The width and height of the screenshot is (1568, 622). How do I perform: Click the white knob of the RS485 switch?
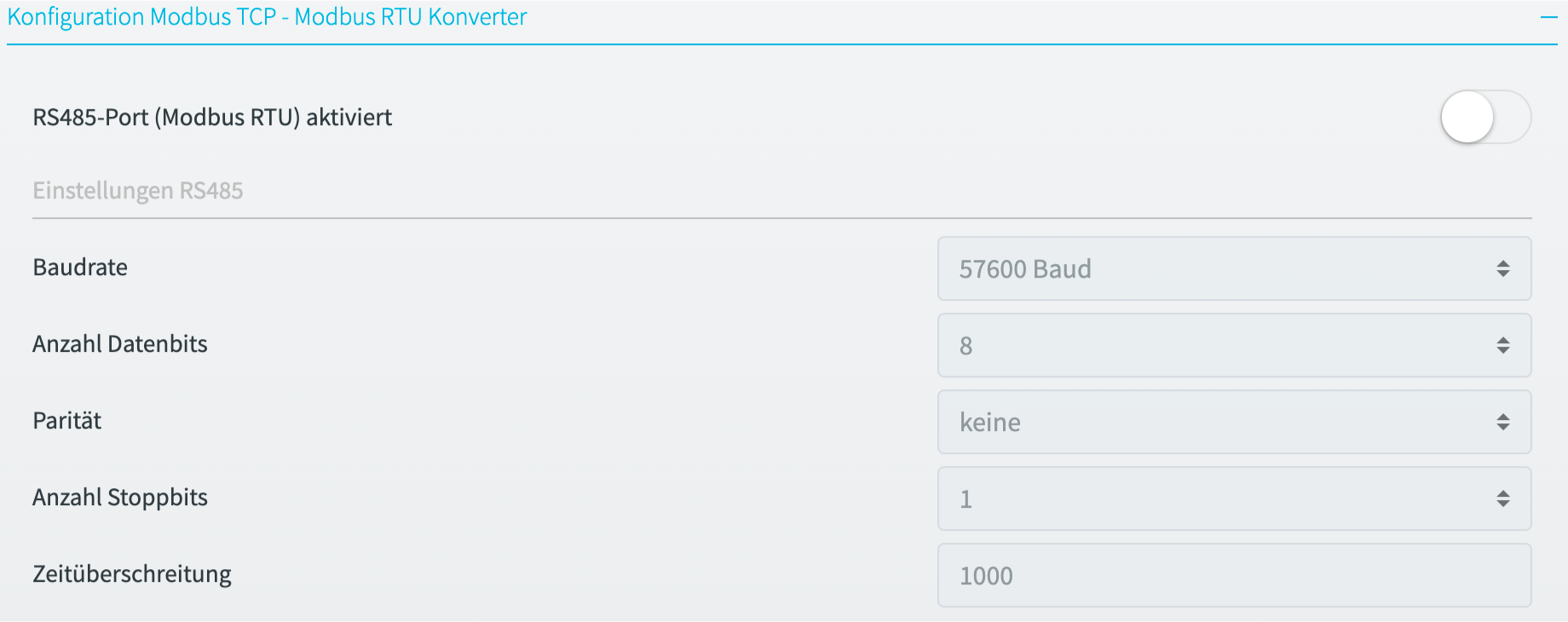[1467, 117]
